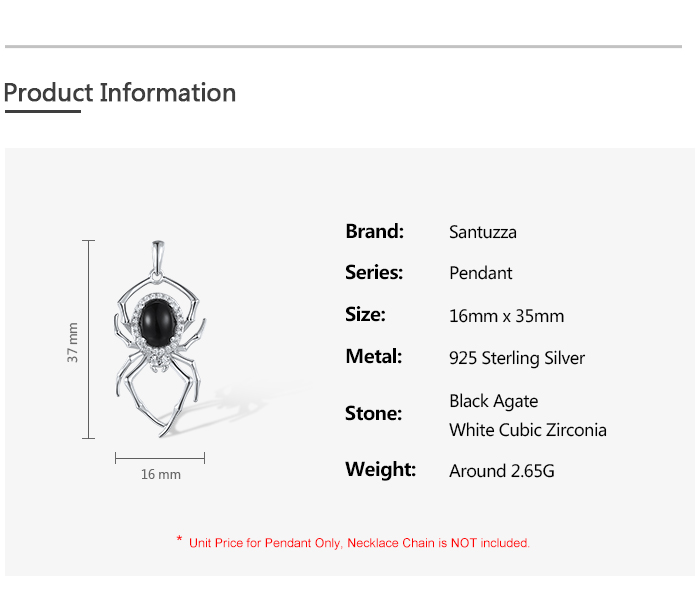
Task: Click the Around 2.65G weight value
Action: tap(502, 470)
